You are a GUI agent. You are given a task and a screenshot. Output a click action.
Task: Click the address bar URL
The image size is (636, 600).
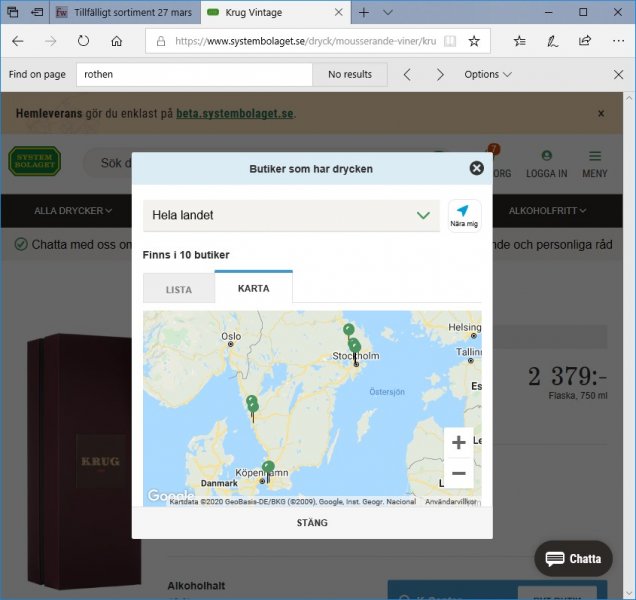point(306,41)
